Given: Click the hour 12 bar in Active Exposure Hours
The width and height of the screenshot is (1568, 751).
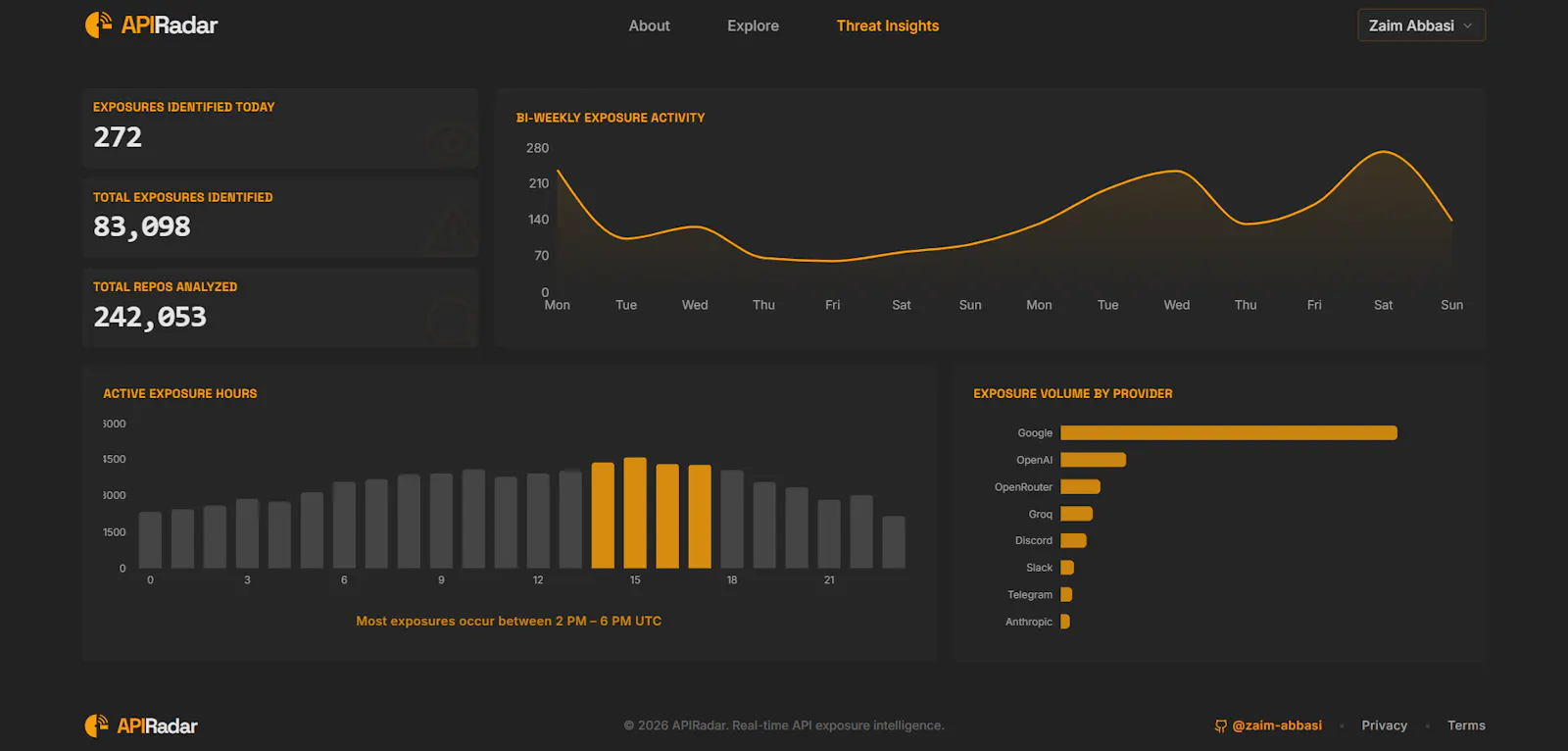Looking at the screenshot, I should pos(538,521).
